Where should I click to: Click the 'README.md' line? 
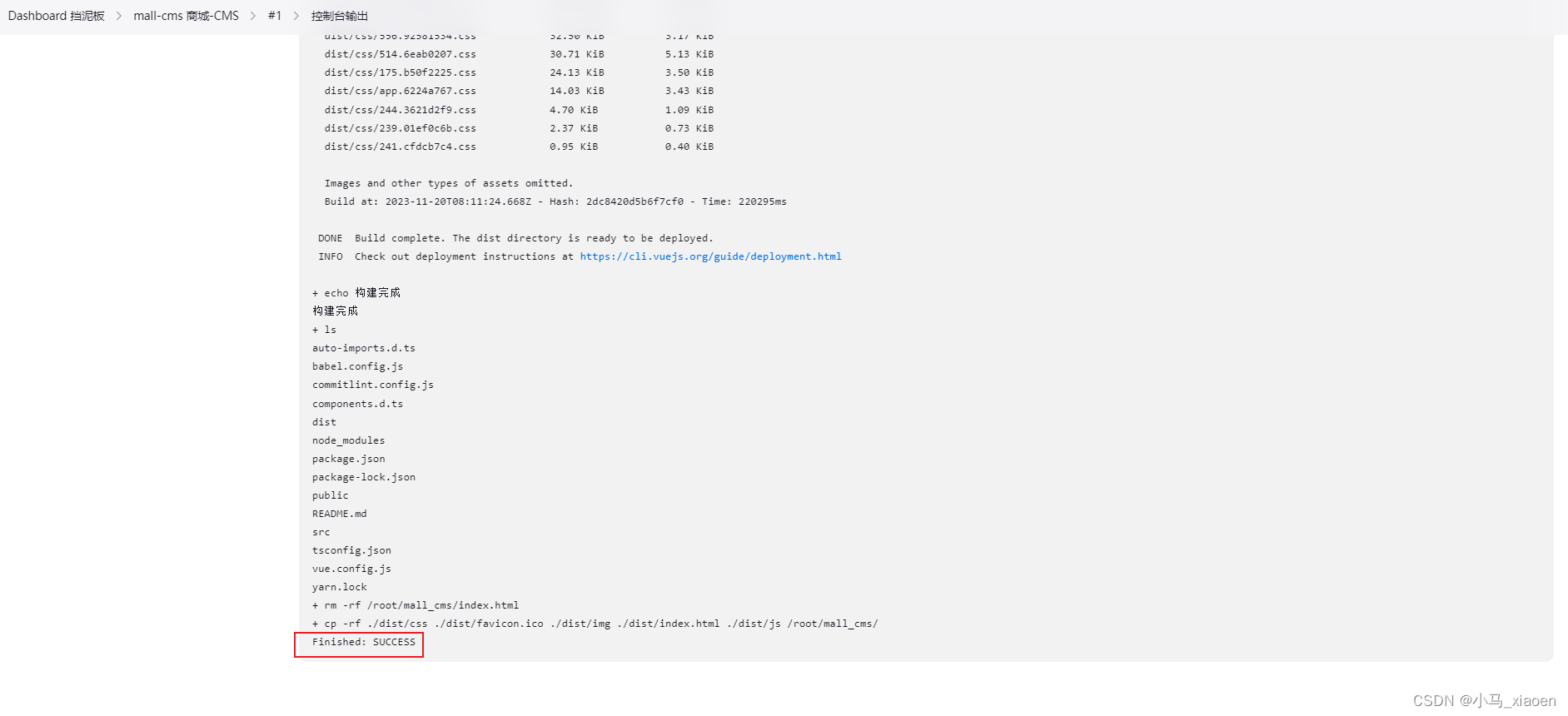click(340, 514)
